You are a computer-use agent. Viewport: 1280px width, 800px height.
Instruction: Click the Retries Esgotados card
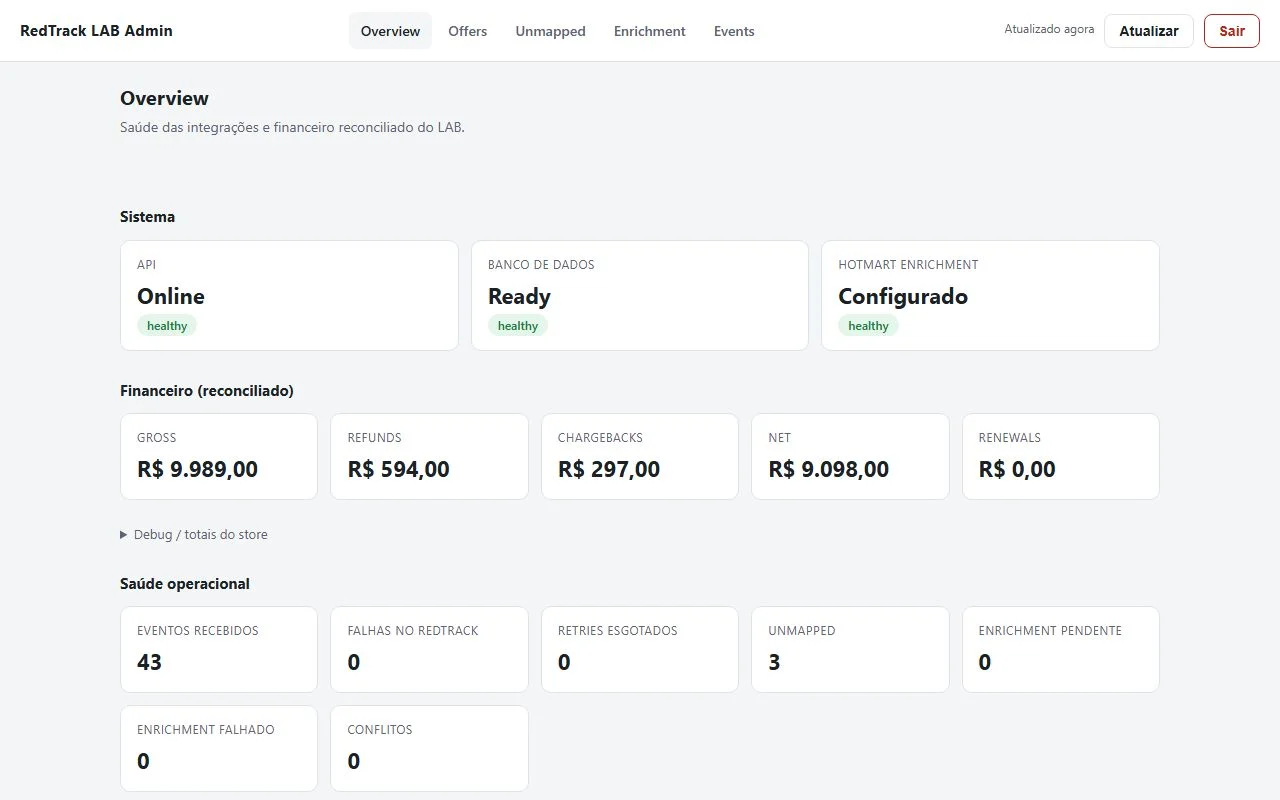point(640,649)
